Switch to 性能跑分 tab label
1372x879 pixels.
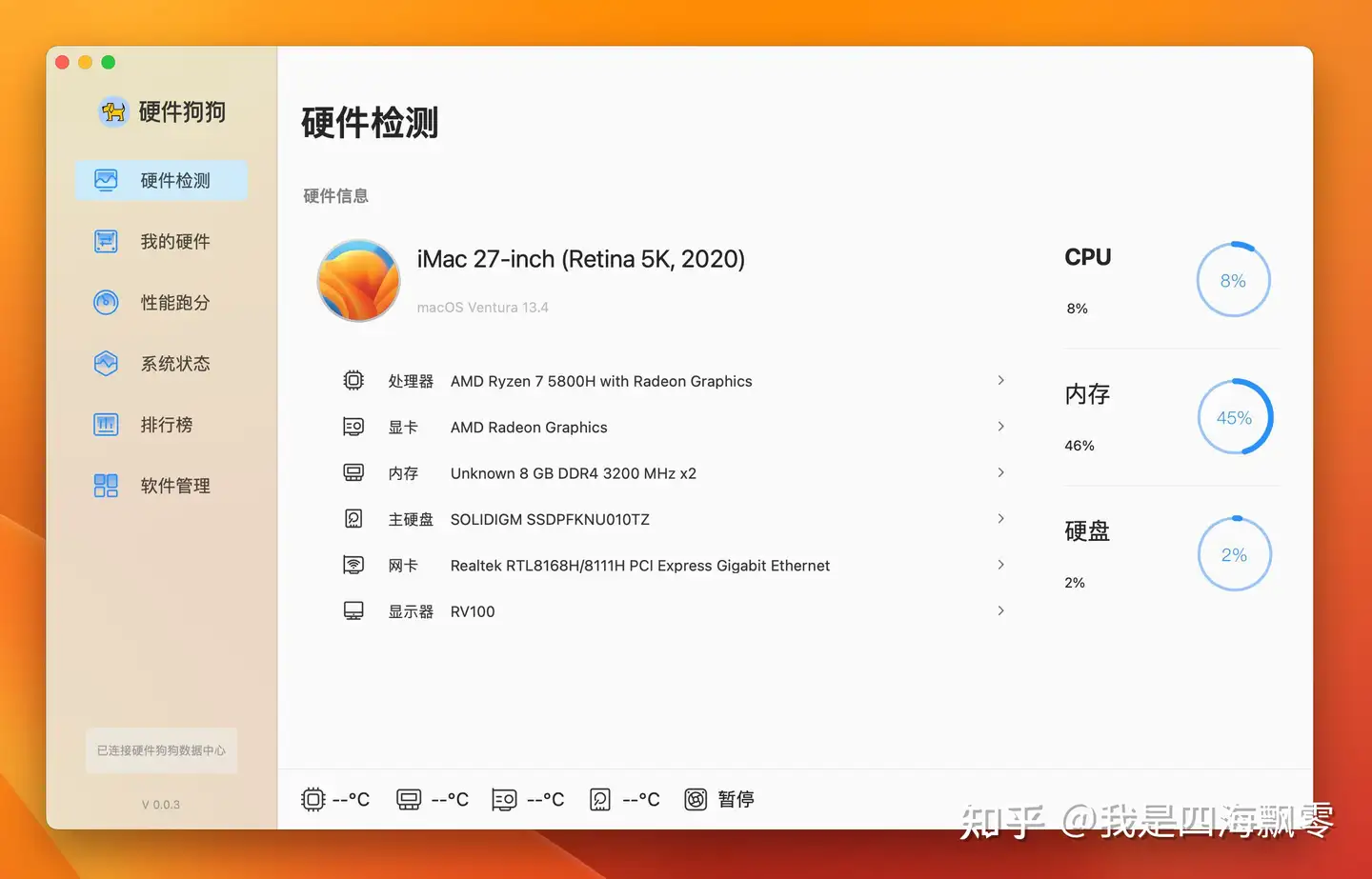click(175, 302)
